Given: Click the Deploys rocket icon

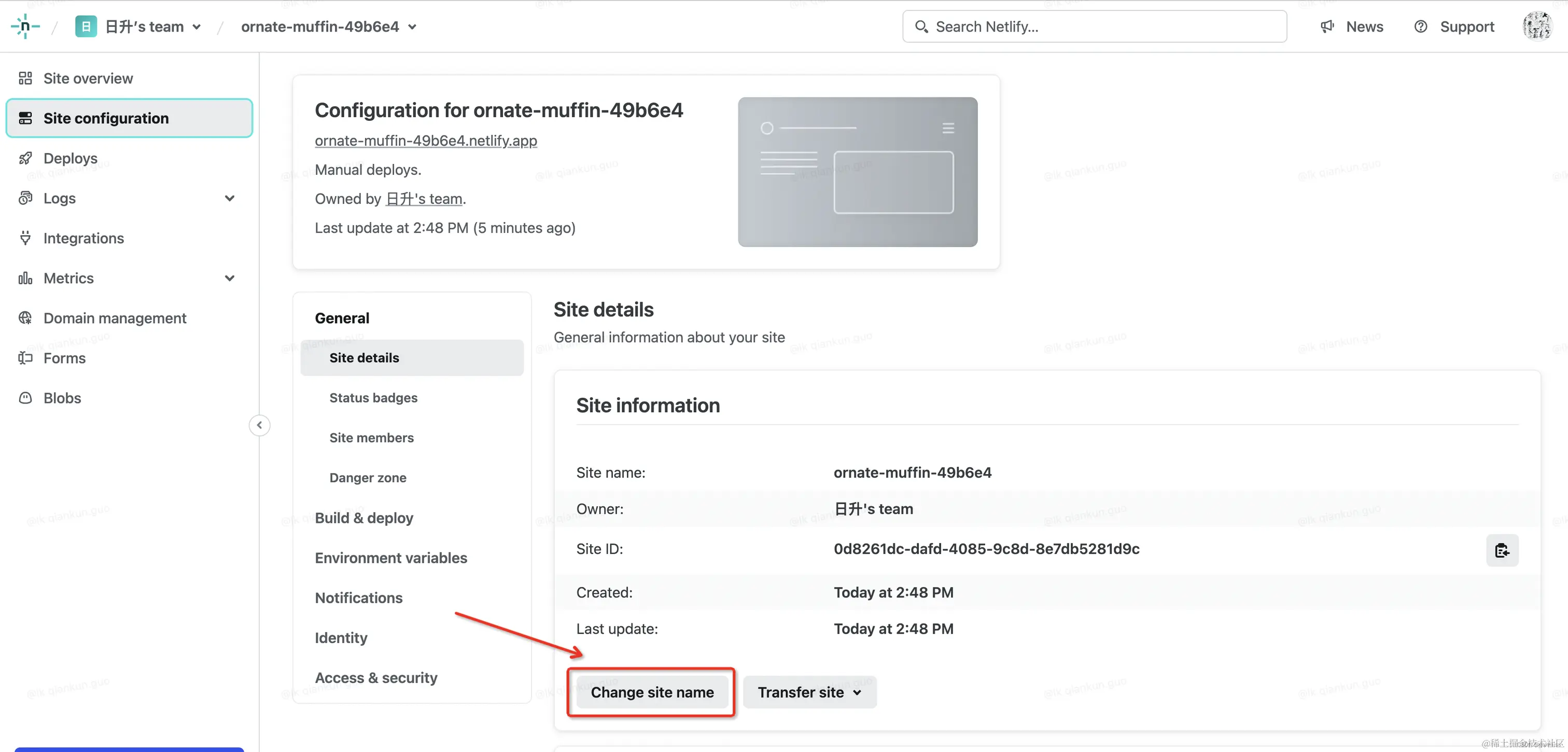Looking at the screenshot, I should (x=25, y=158).
